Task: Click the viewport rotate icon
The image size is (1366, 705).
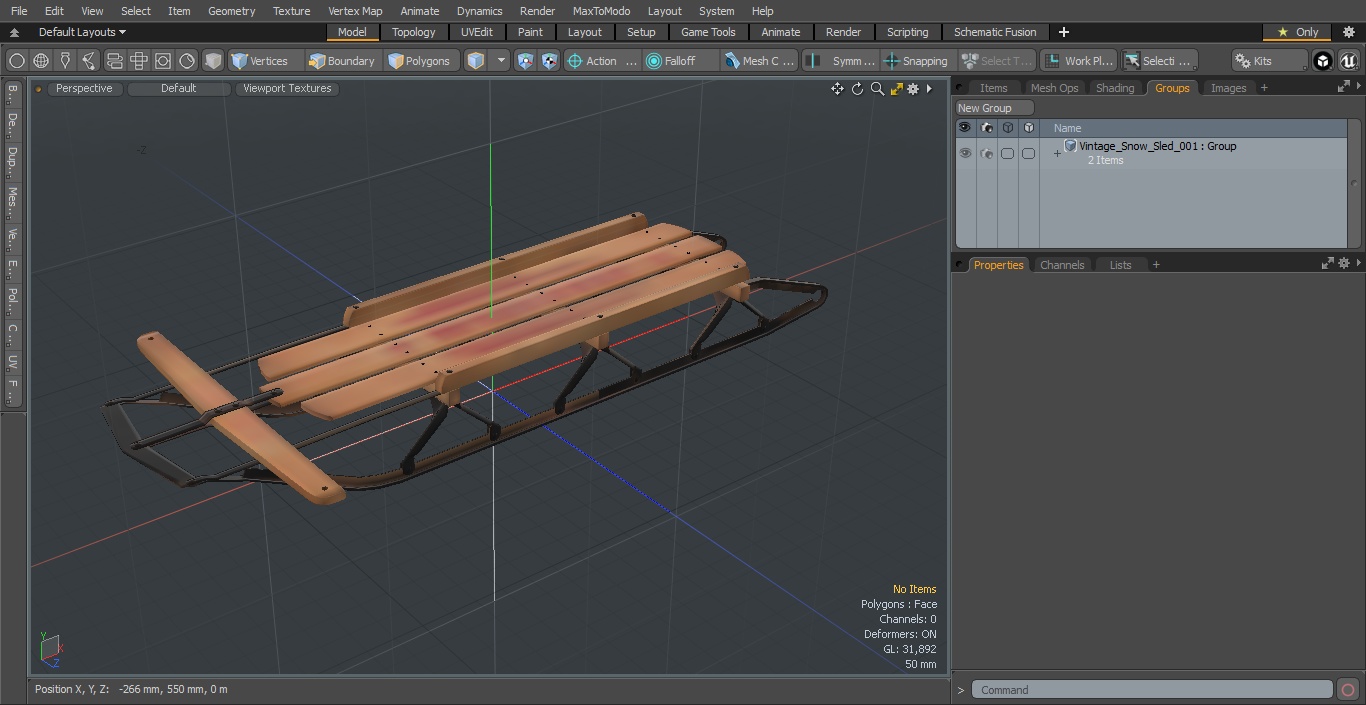Action: [x=857, y=89]
